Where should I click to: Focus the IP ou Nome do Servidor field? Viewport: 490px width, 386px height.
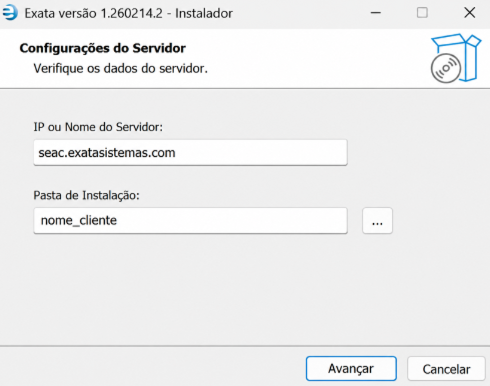[x=190, y=152]
